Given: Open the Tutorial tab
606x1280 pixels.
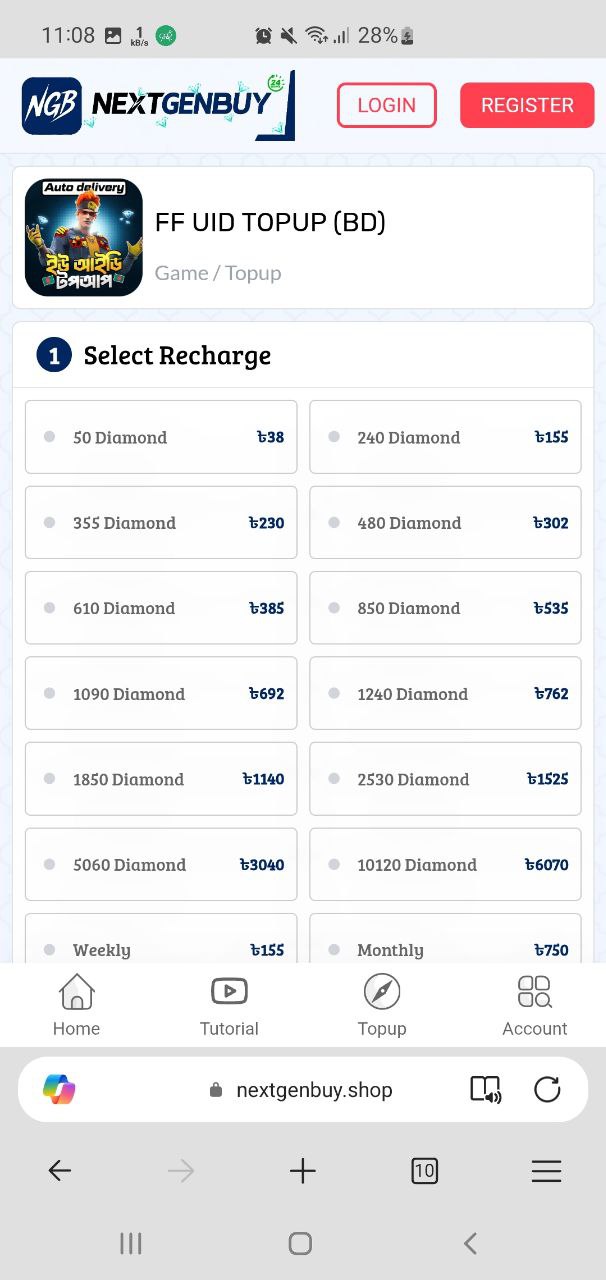Looking at the screenshot, I should point(229,1005).
